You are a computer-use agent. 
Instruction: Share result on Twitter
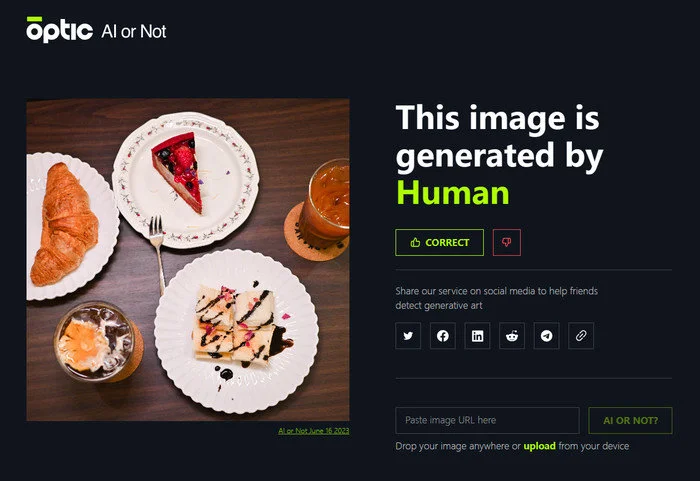coord(408,335)
